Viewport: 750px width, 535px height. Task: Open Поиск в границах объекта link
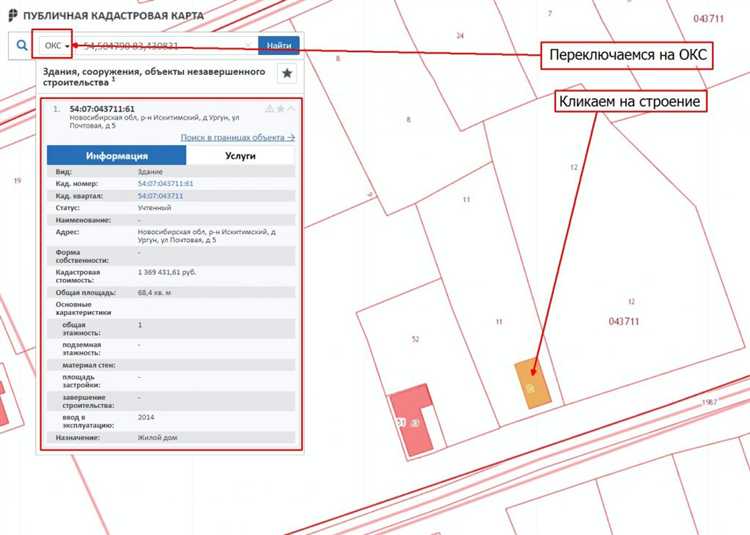[237, 137]
